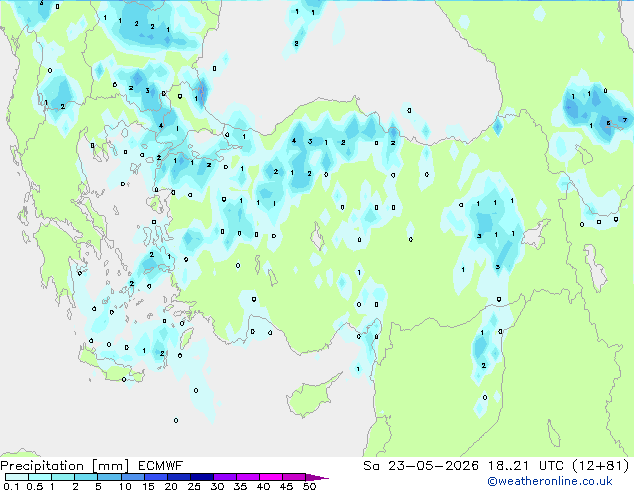Pick the 0.1–0.5 mm legend swatch
The width and height of the screenshot is (634, 490).
click(17, 477)
